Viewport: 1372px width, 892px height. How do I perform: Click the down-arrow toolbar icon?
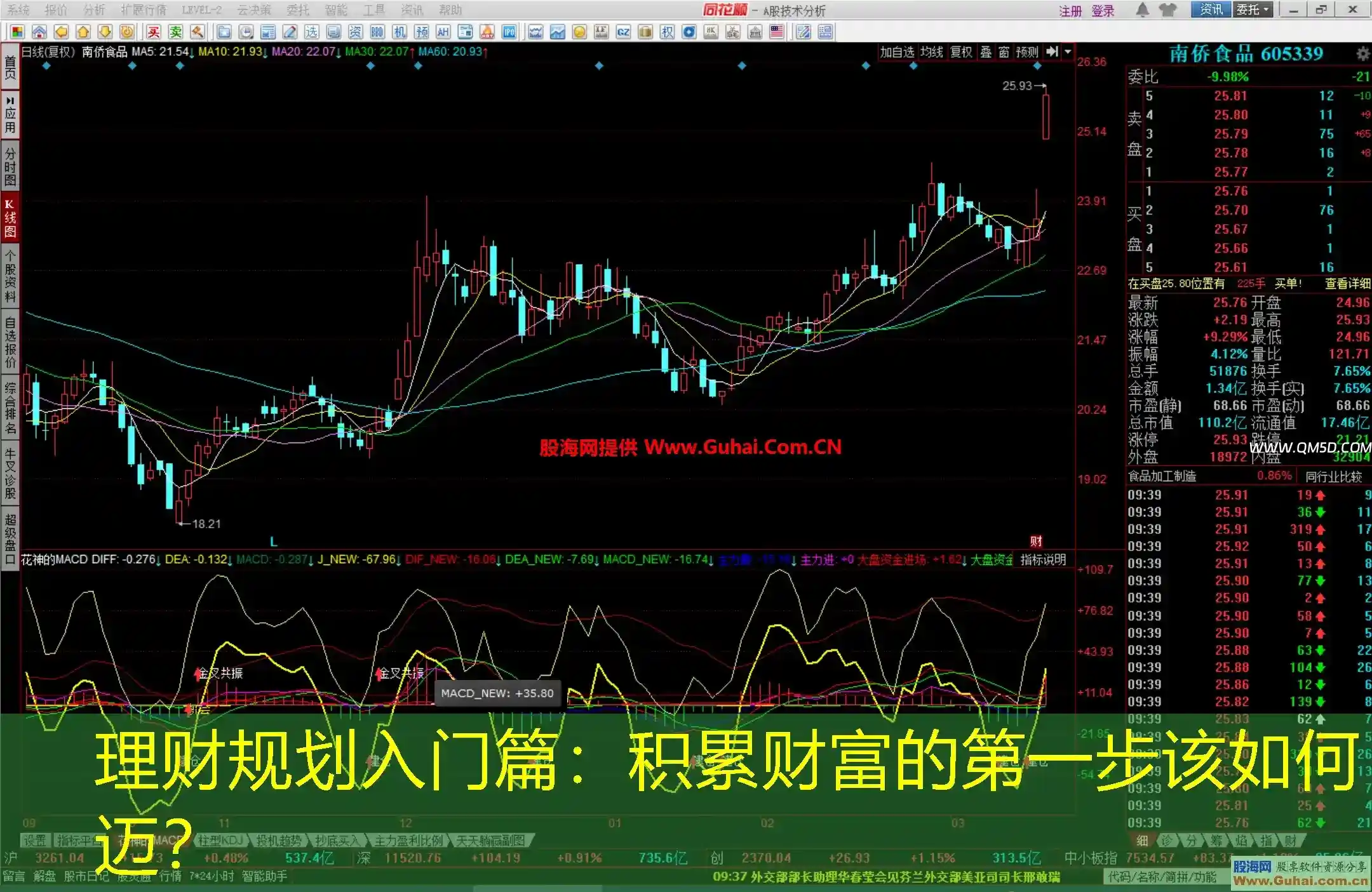[x=105, y=32]
